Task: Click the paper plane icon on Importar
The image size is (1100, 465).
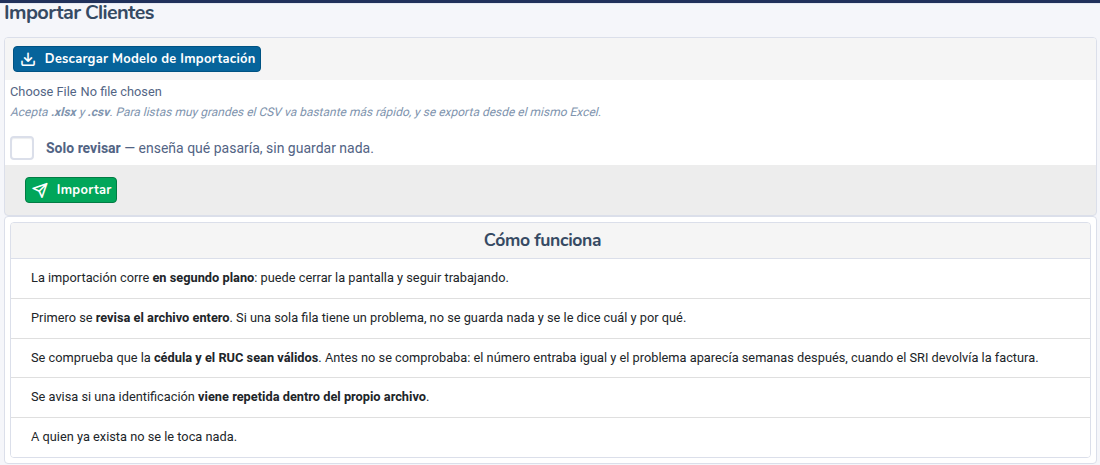Action: 41,190
